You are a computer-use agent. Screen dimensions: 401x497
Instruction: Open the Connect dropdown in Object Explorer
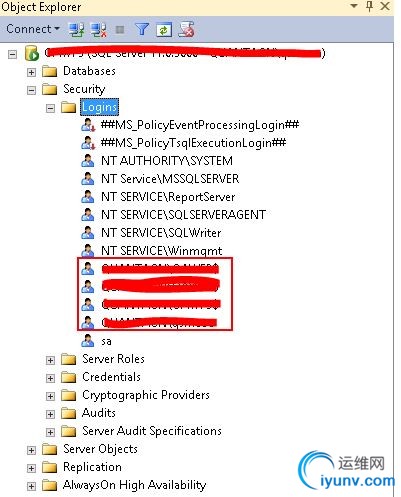[33, 29]
